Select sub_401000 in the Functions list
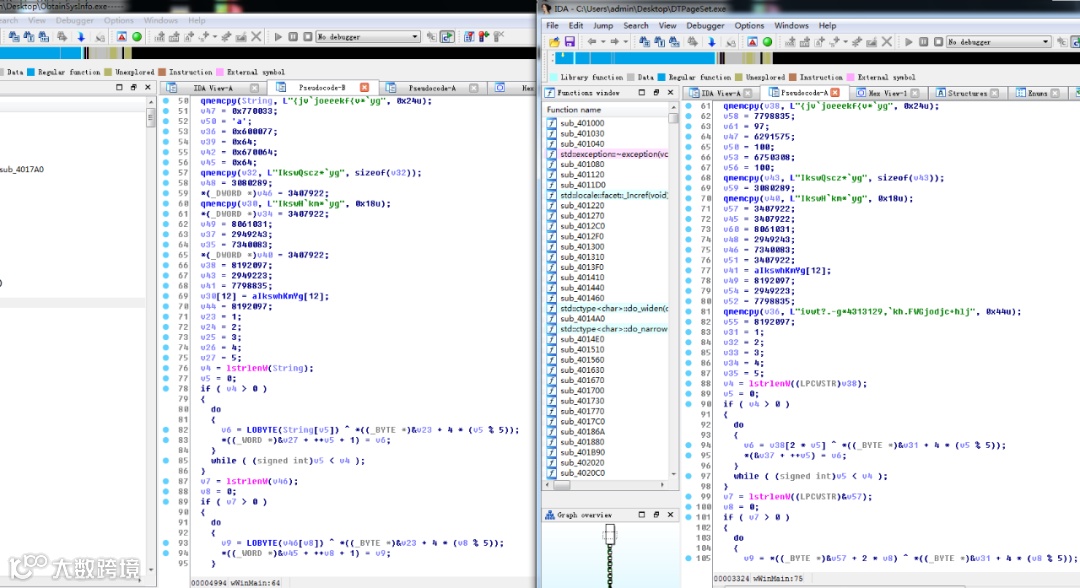The height and width of the screenshot is (588, 1080). [582, 123]
